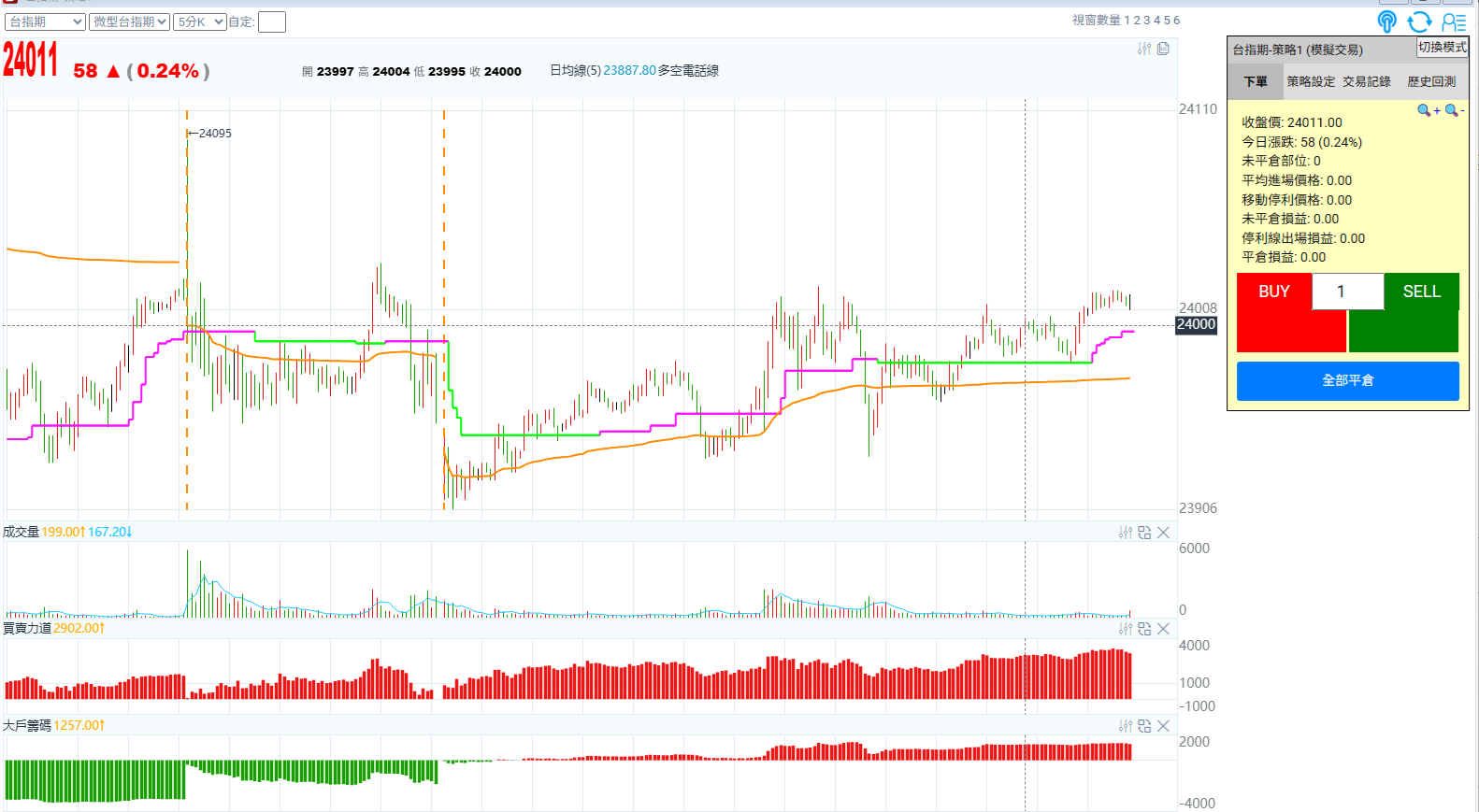Set window count to 6
The height and width of the screenshot is (812, 1479).
(1177, 21)
